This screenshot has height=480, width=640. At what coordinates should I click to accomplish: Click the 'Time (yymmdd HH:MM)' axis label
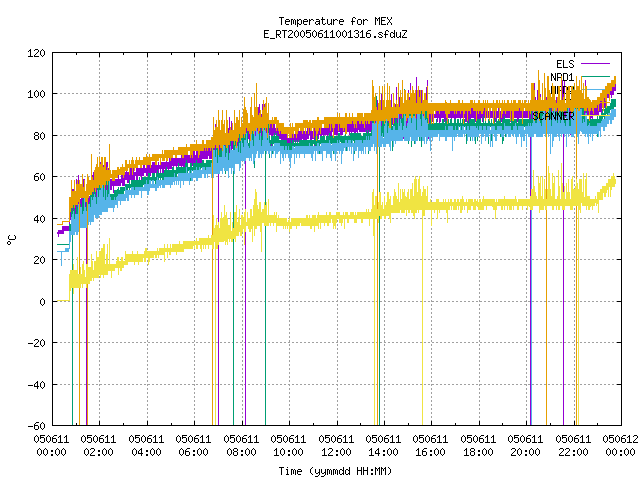click(x=336, y=471)
